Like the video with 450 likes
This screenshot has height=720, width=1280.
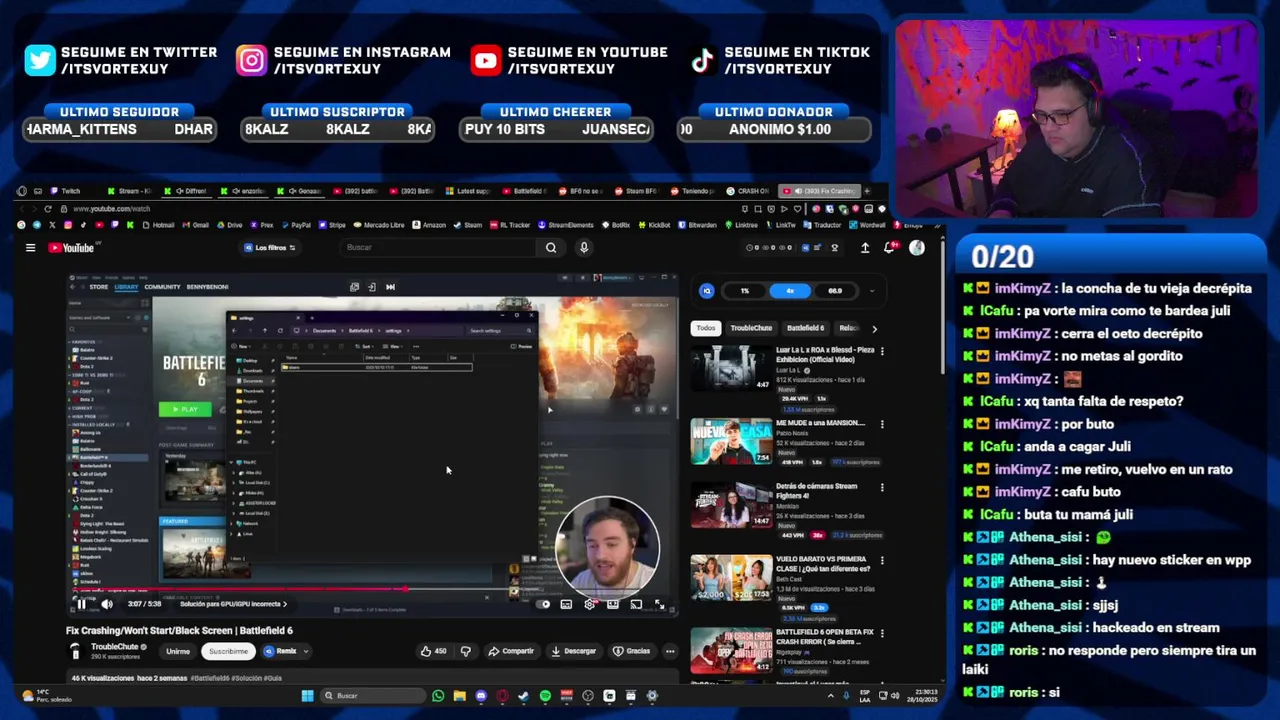(x=434, y=651)
